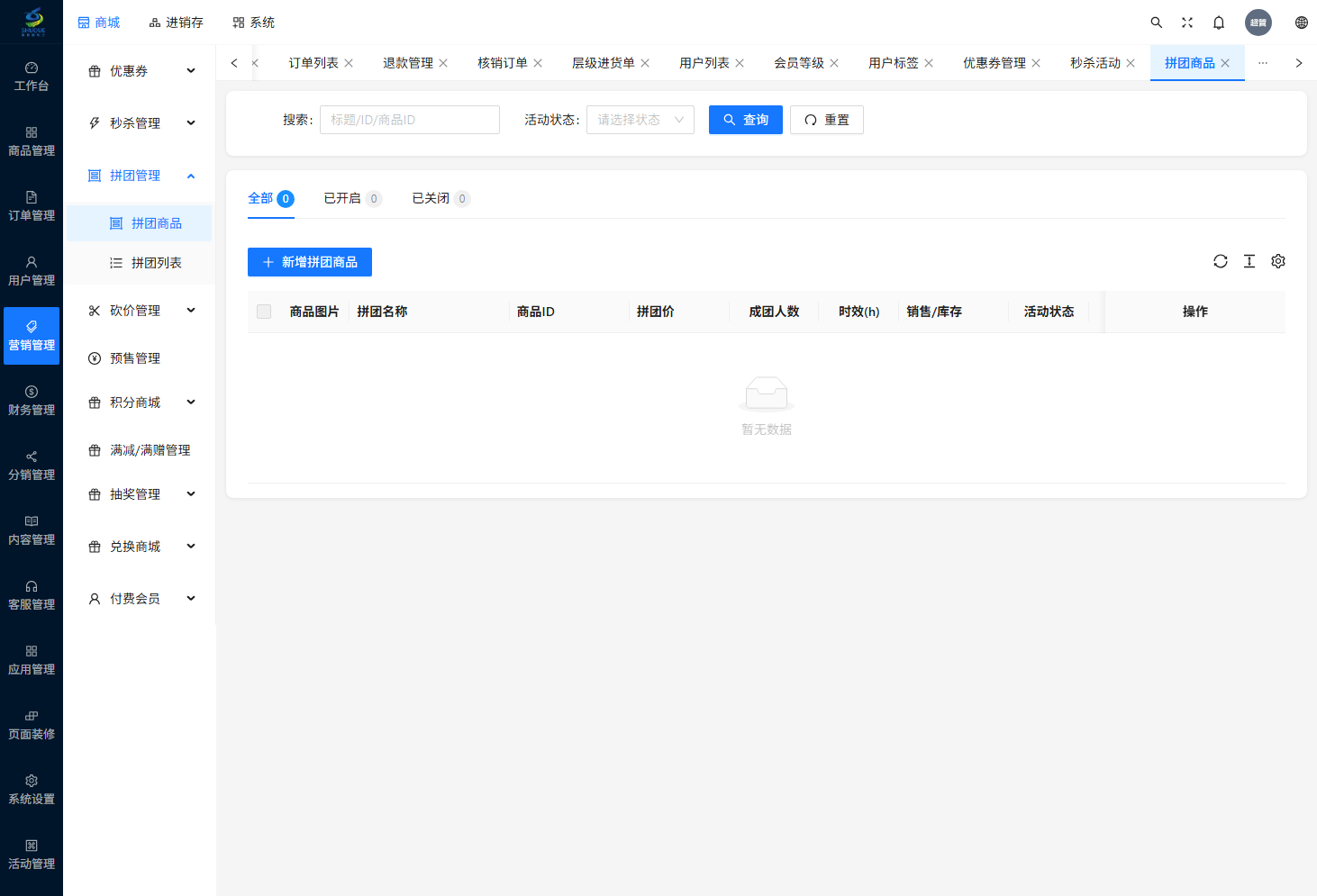The width and height of the screenshot is (1317, 896).
Task: Select the 全部 status tab
Action: point(271,198)
